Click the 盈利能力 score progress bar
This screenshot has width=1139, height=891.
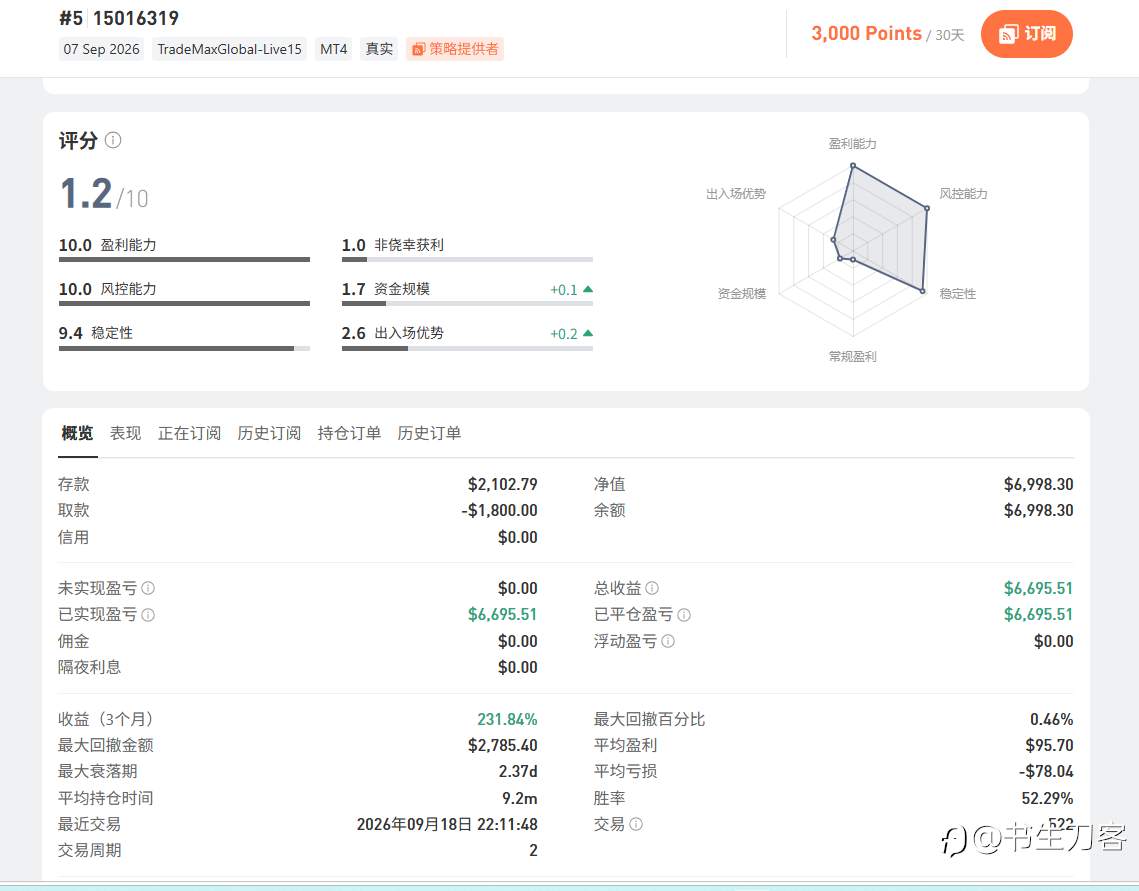185,259
